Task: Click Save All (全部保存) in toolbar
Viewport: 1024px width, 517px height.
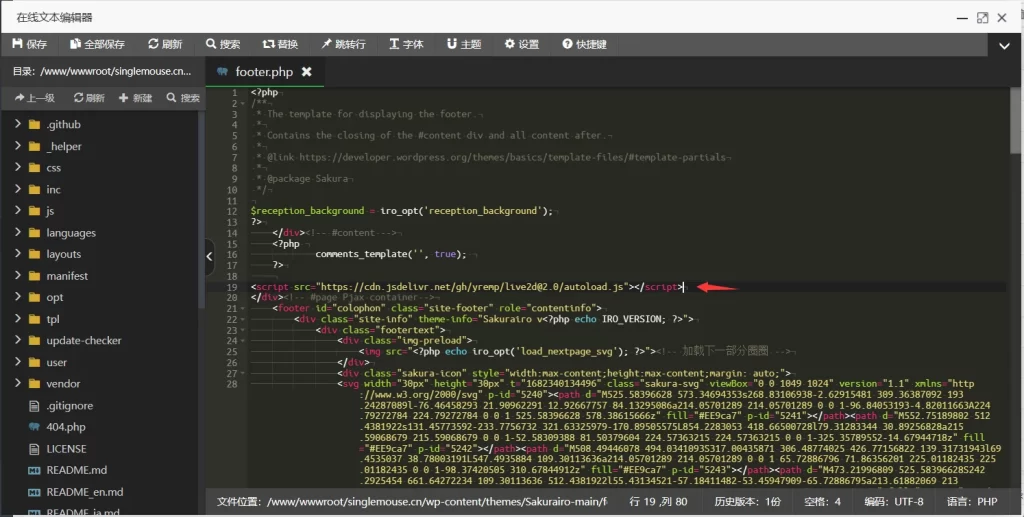Action: tap(97, 44)
